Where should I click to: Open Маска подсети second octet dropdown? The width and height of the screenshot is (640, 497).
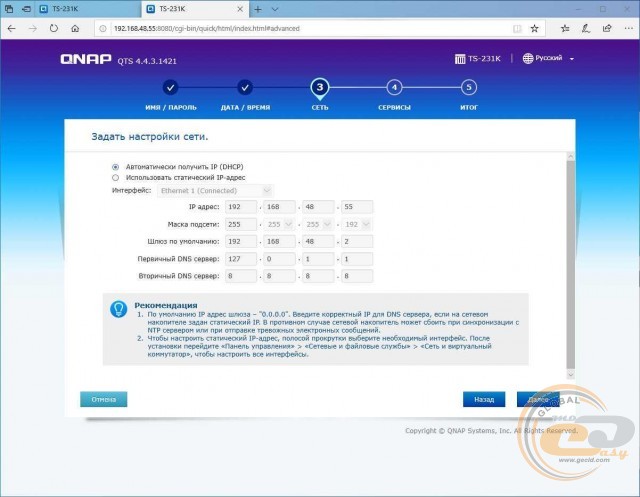279,224
